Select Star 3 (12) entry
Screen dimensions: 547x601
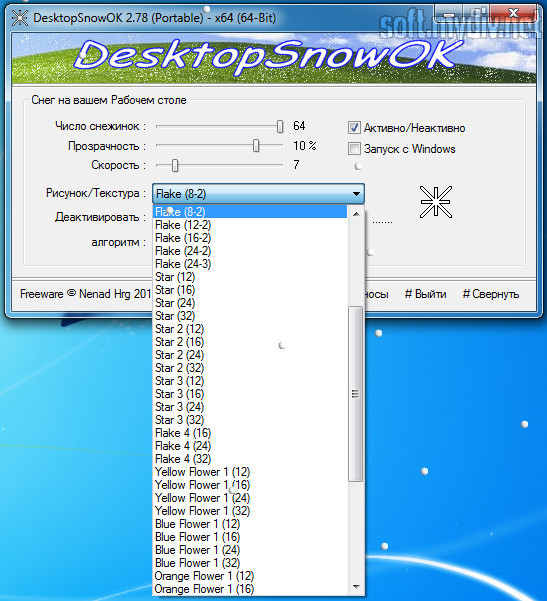point(250,381)
